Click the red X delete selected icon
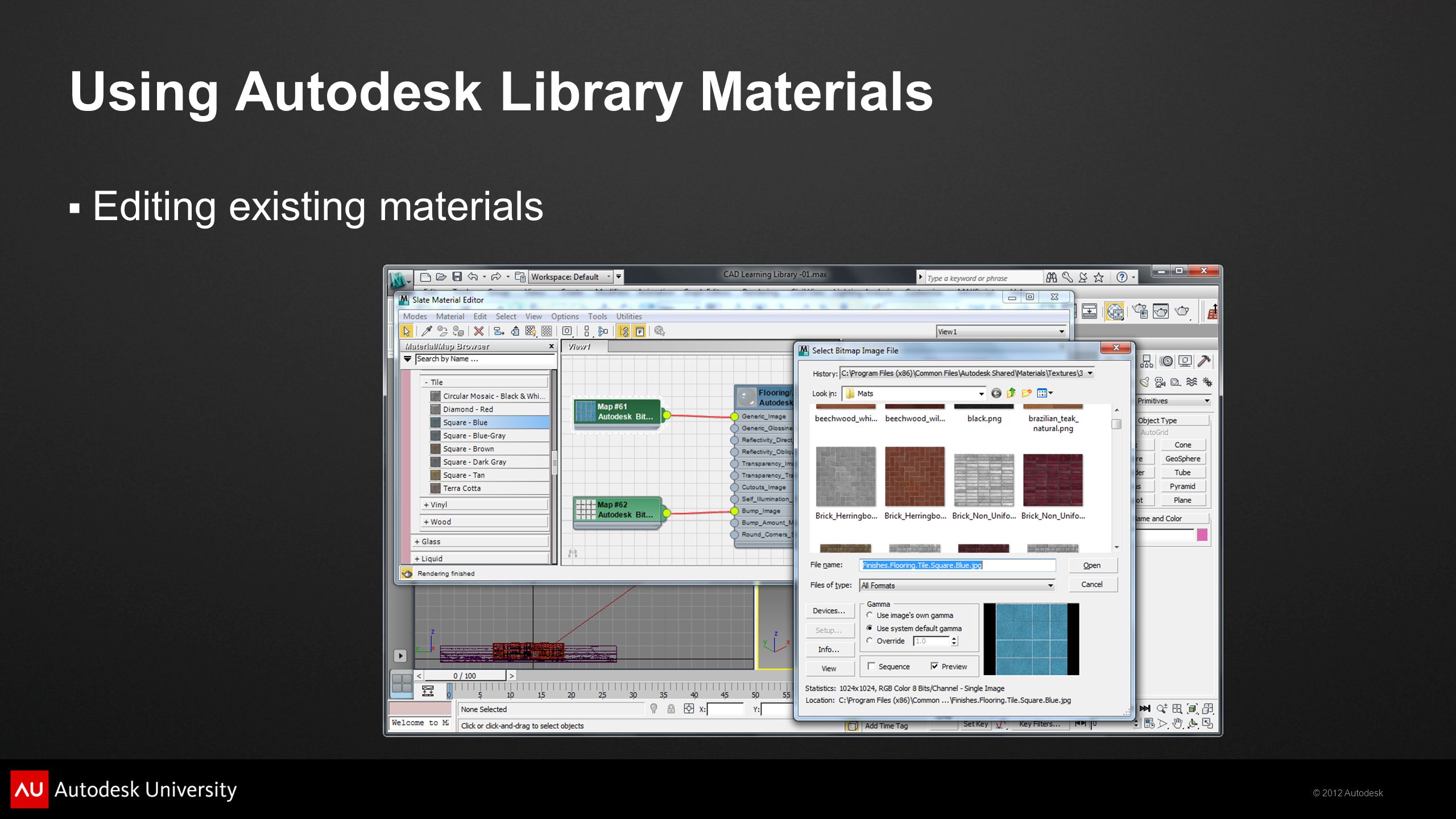This screenshot has height=819, width=1456. (479, 331)
